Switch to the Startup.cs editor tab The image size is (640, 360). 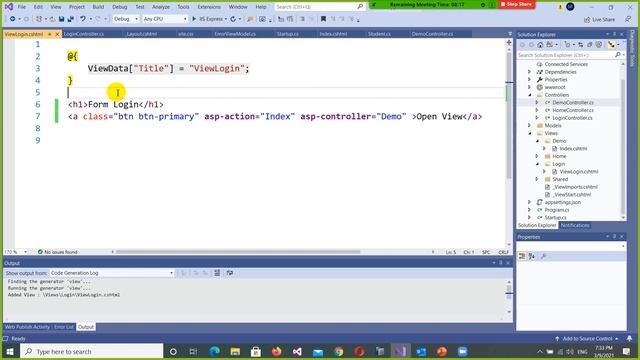pyautogui.click(x=287, y=34)
